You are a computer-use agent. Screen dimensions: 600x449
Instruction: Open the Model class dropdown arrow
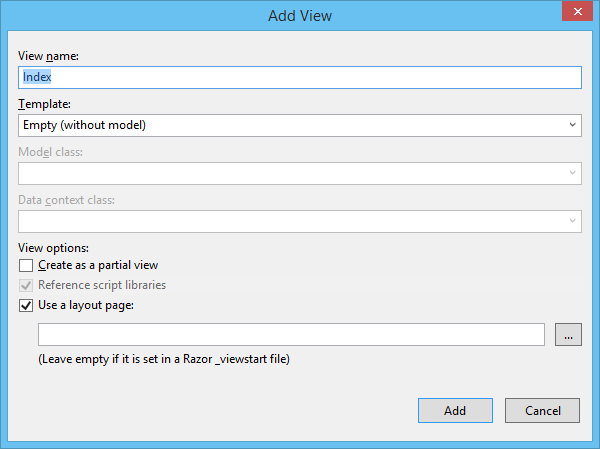[573, 173]
